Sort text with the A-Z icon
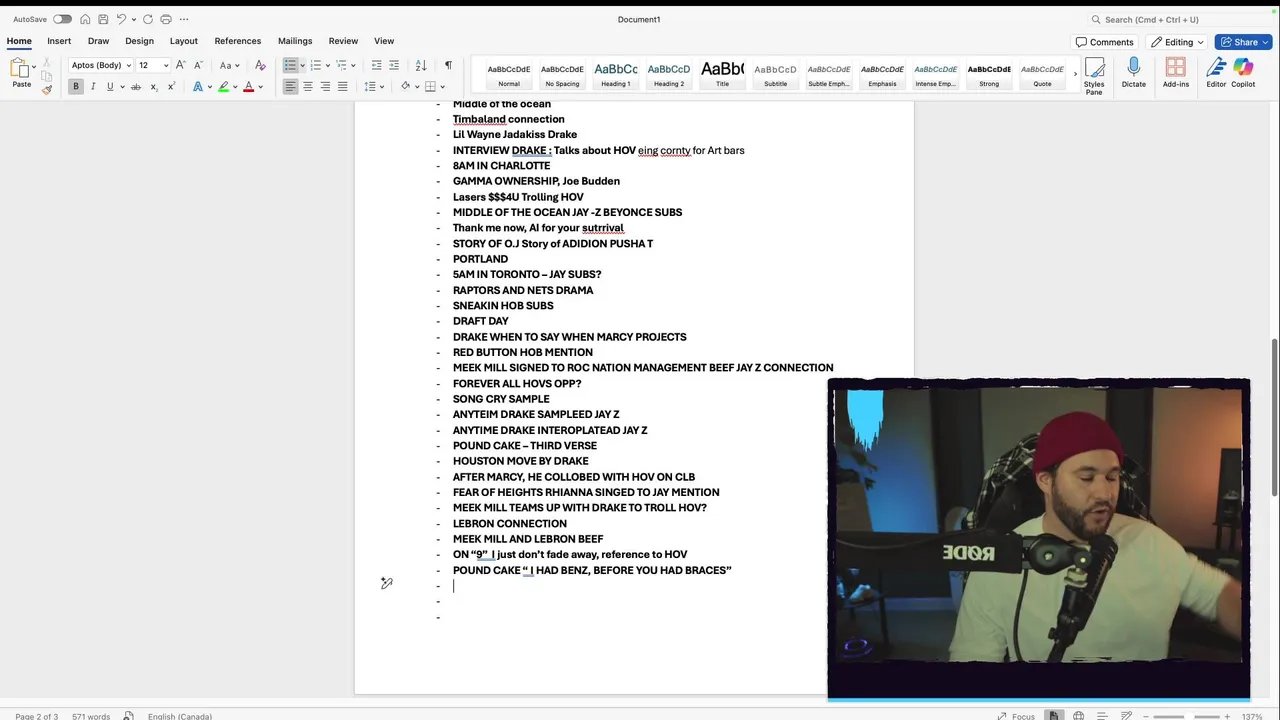 point(421,65)
